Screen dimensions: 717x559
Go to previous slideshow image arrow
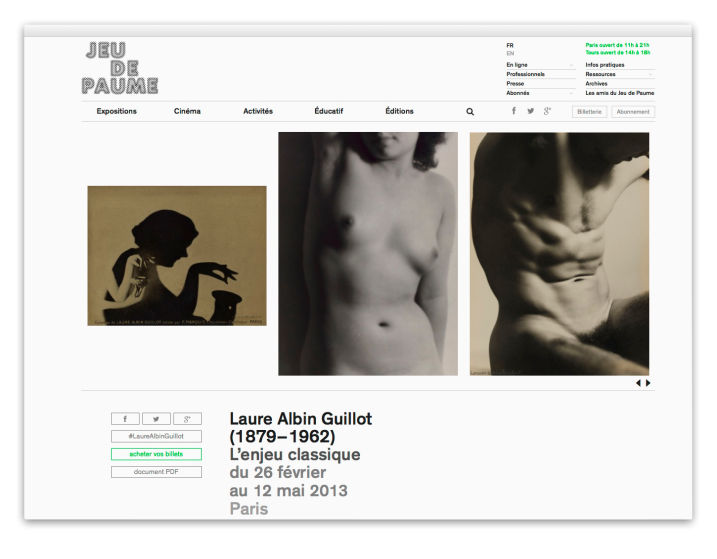[638, 383]
